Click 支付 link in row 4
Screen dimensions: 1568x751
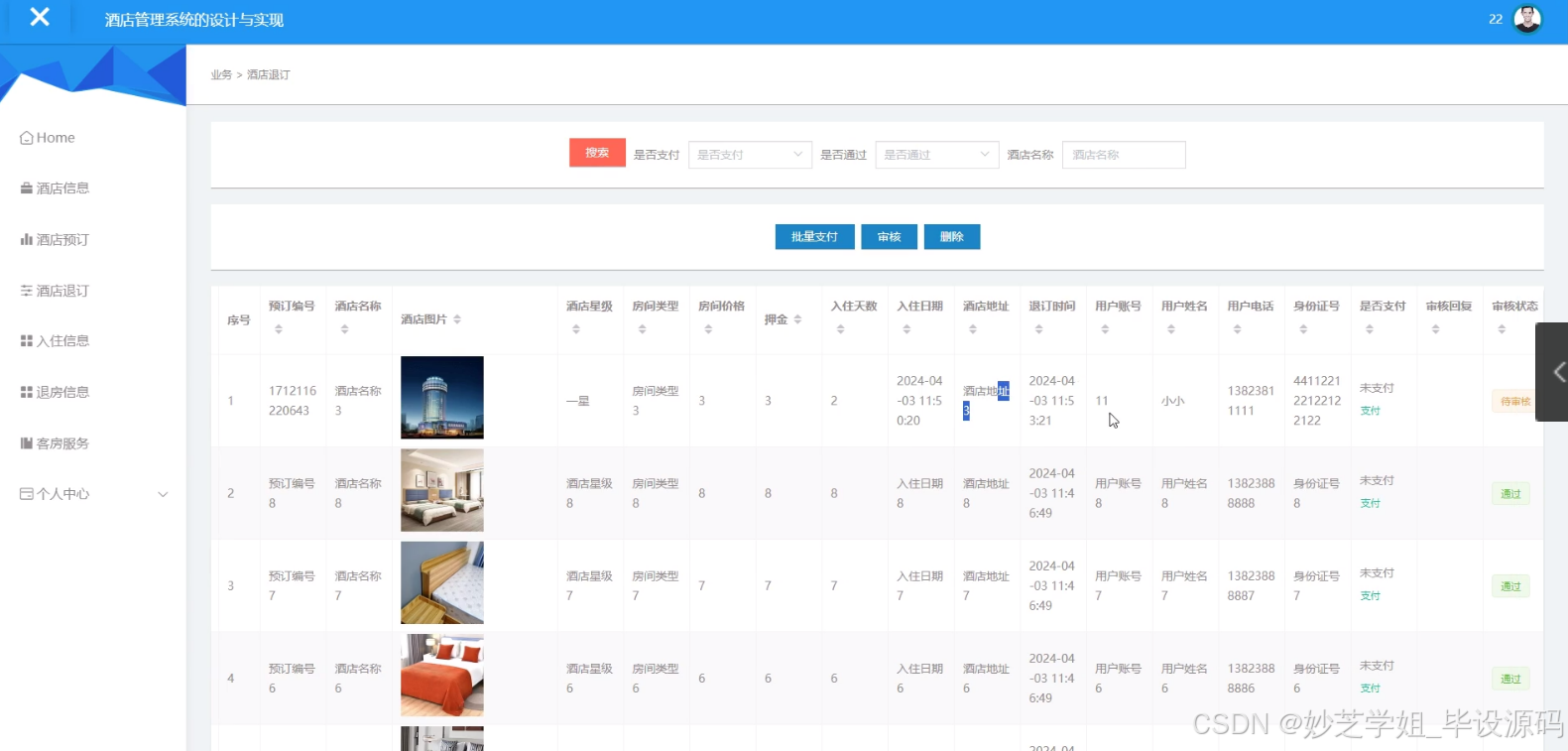click(x=1371, y=688)
